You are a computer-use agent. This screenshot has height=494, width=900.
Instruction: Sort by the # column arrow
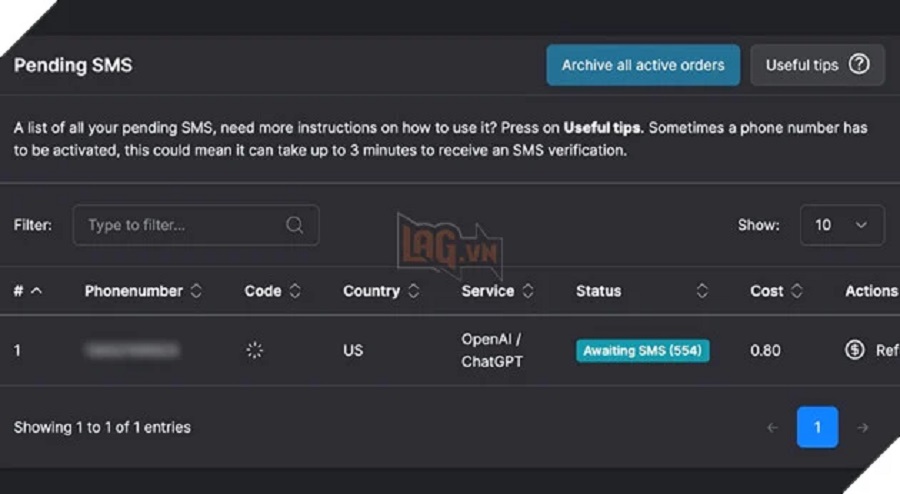coord(37,291)
